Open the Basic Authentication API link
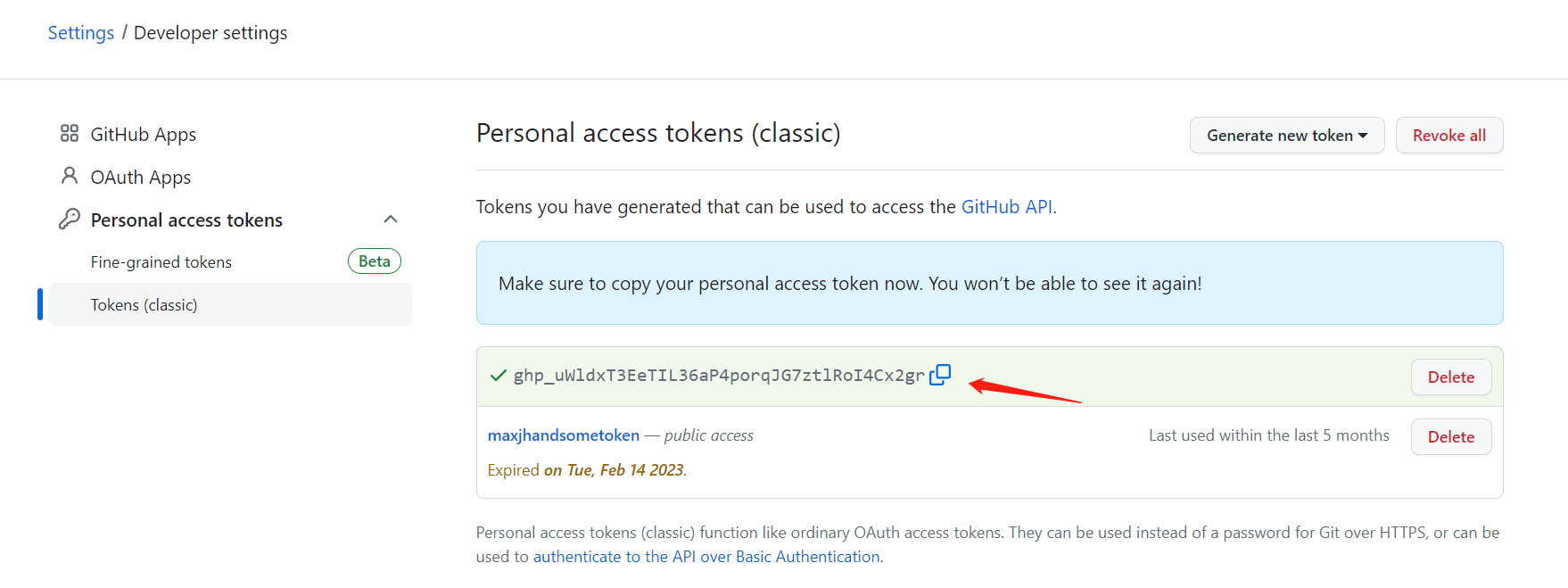Screen dimensions: 1568x588 pyautogui.click(x=707, y=557)
